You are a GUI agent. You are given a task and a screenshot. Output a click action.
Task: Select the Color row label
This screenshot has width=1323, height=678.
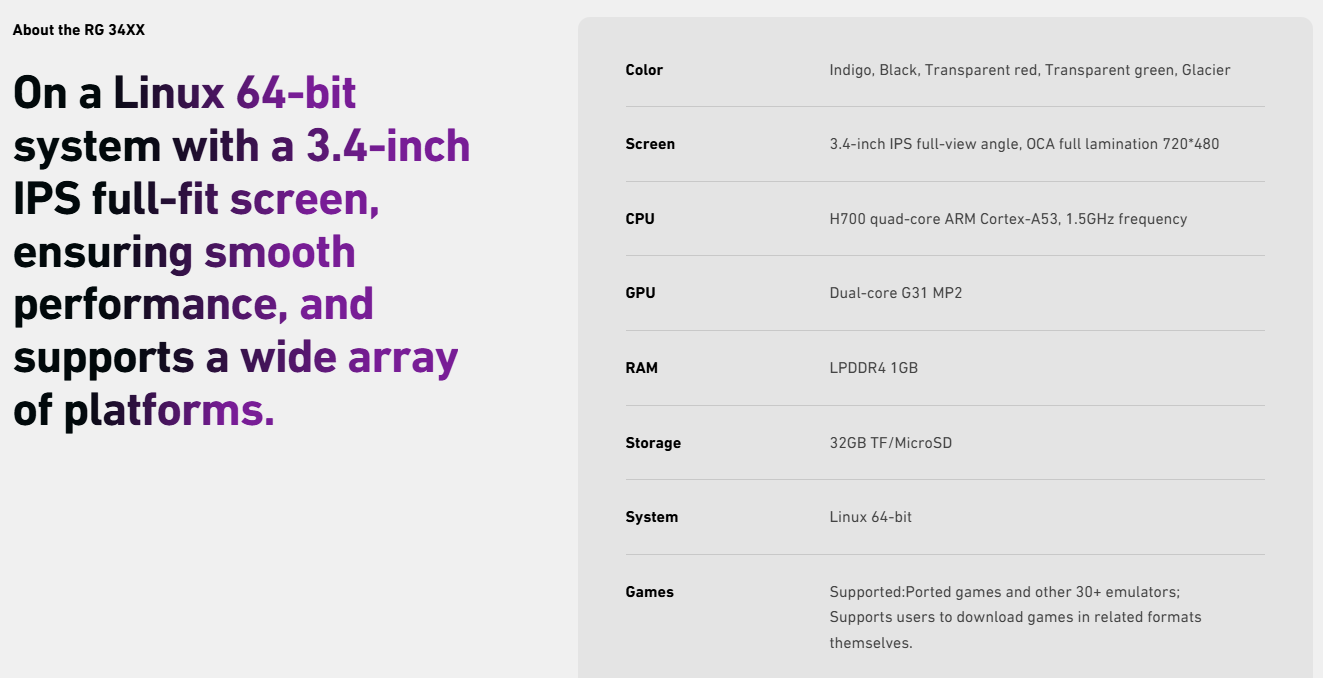pos(644,70)
